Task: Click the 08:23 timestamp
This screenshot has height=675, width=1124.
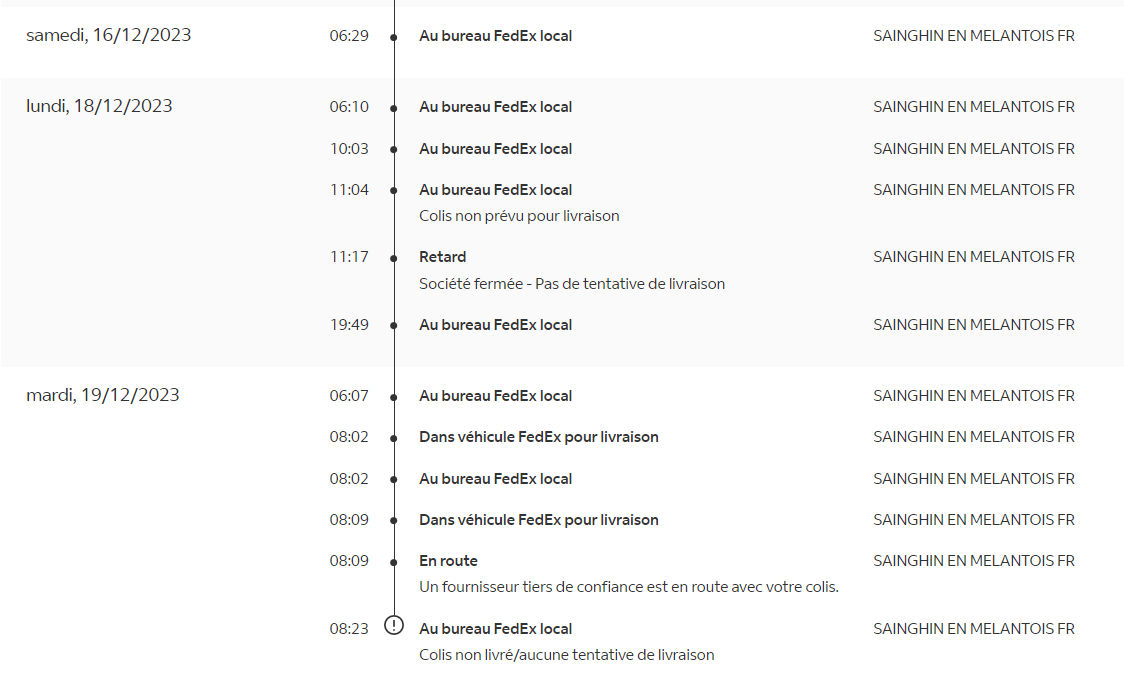Action: click(x=349, y=629)
